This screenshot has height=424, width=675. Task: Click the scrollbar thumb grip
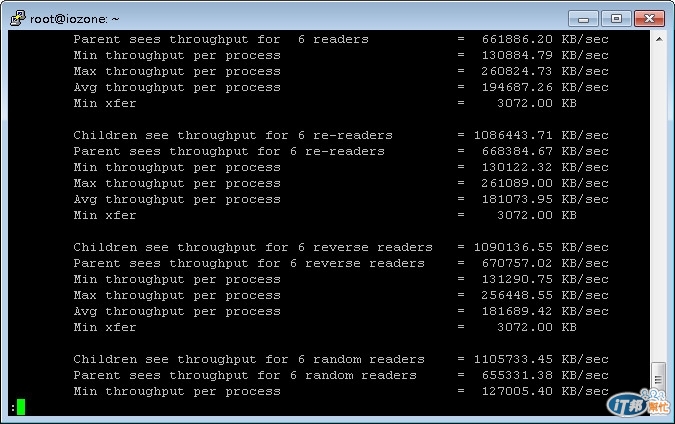click(658, 380)
